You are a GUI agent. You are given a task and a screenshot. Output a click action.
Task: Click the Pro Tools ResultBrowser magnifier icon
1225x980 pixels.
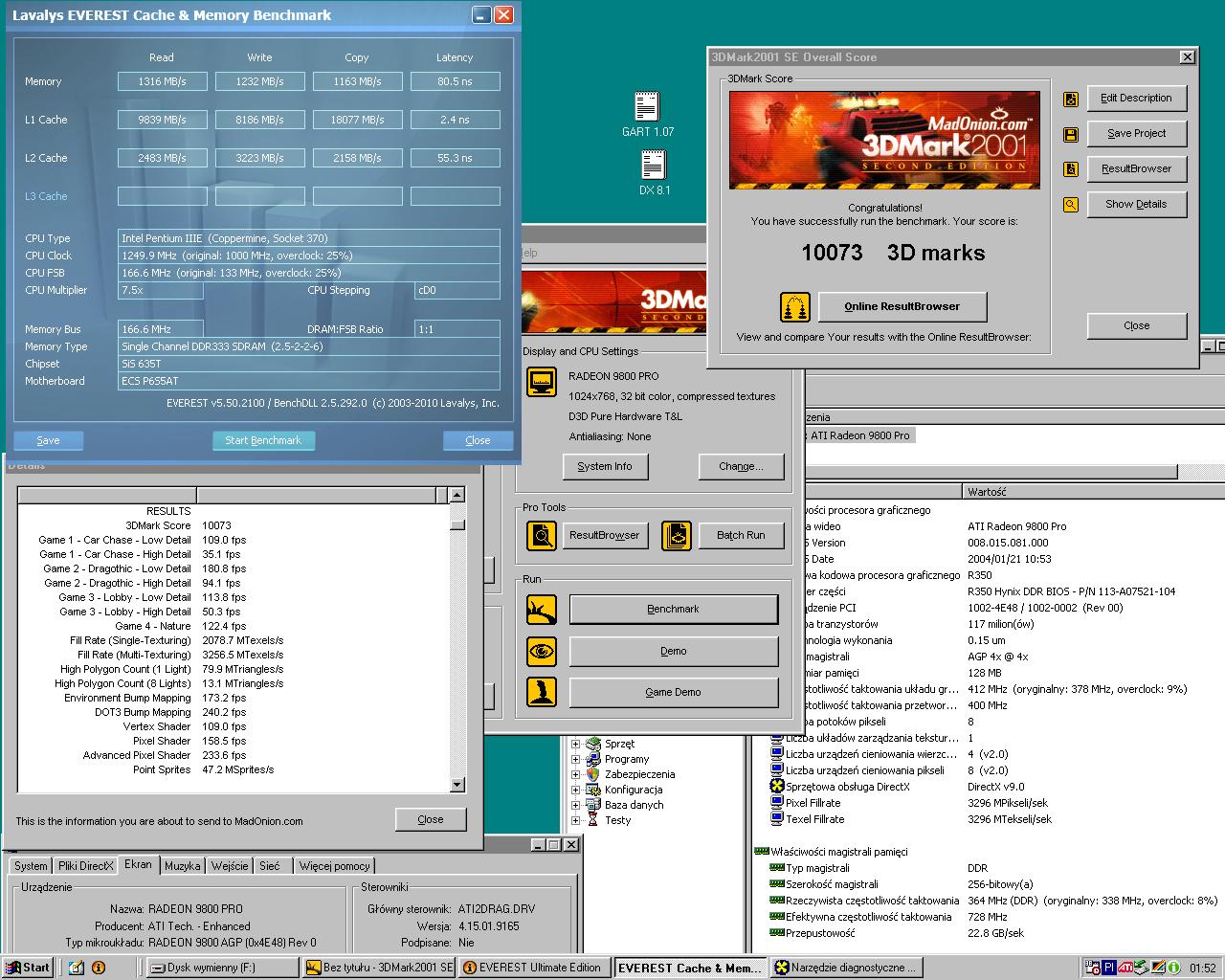542,535
